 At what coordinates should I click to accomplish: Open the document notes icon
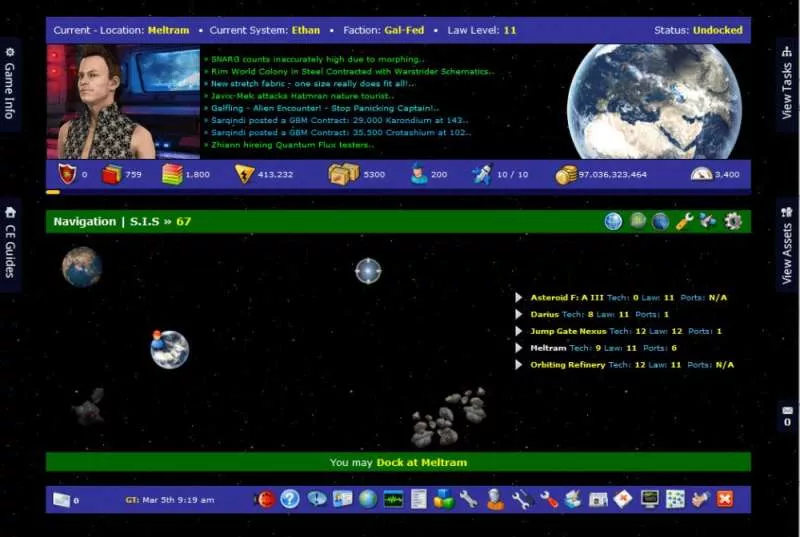pyautogui.click(x=418, y=499)
